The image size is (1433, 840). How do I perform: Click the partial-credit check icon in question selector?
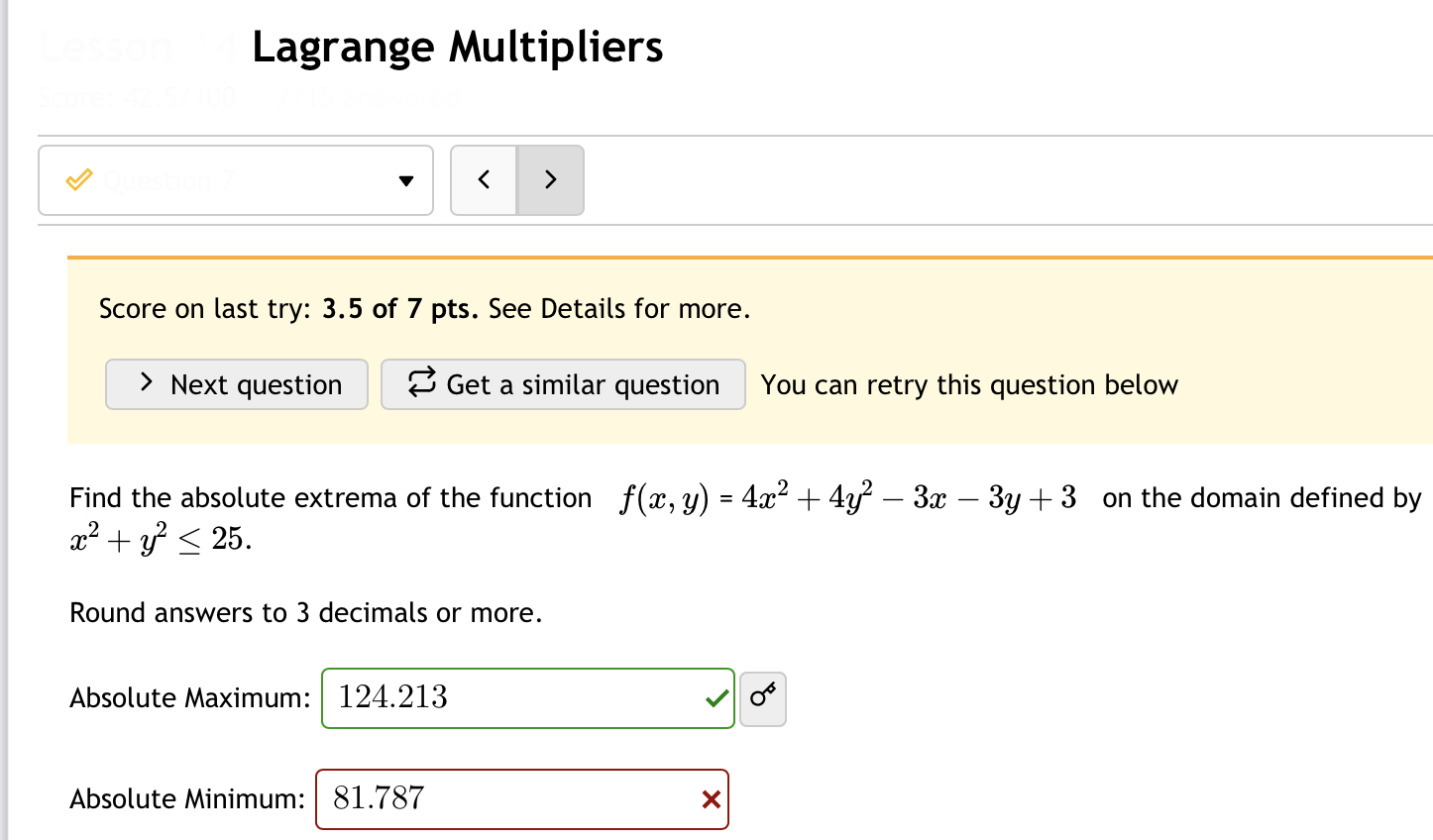point(79,180)
